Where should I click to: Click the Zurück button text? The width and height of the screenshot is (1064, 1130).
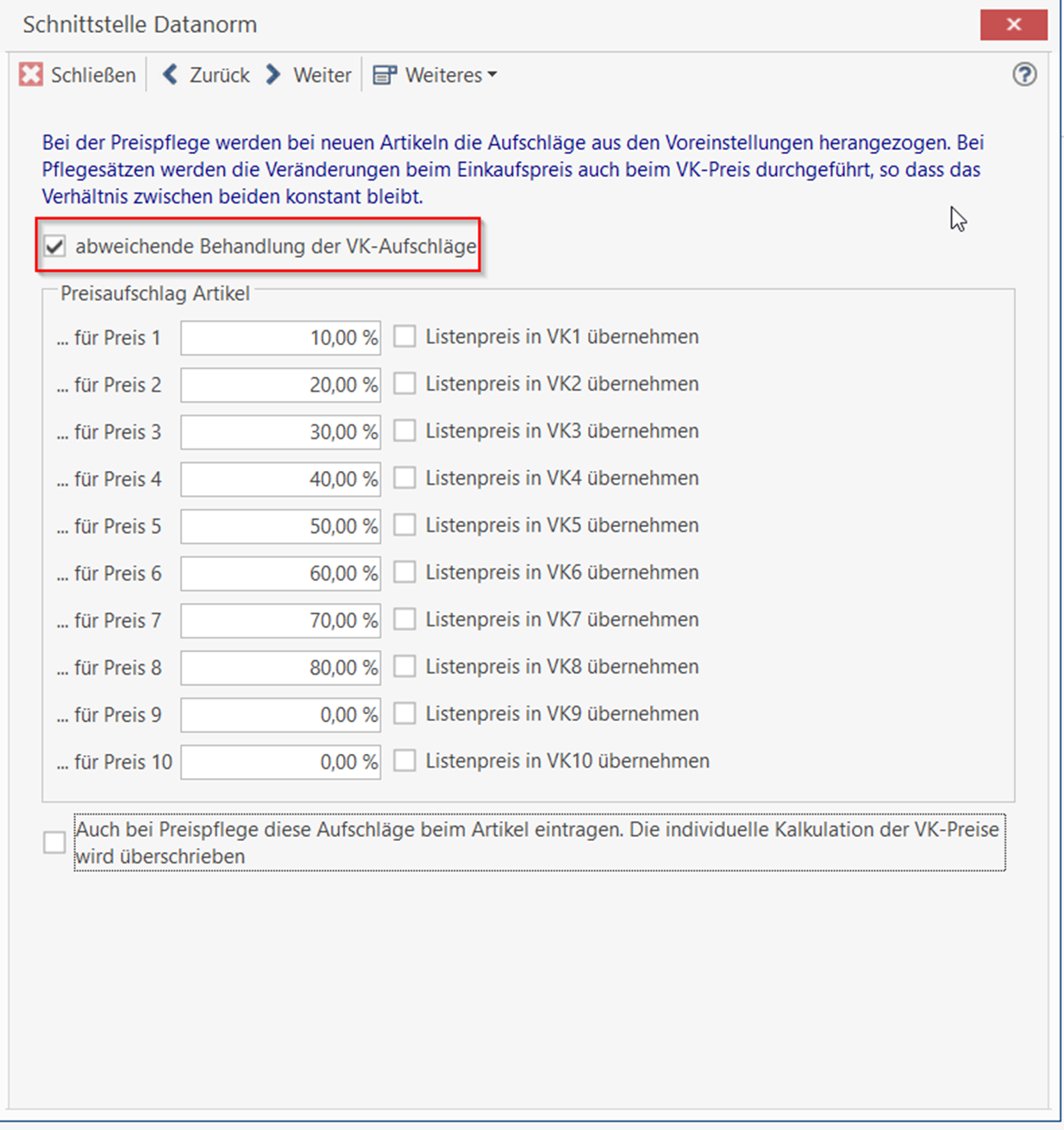click(219, 75)
